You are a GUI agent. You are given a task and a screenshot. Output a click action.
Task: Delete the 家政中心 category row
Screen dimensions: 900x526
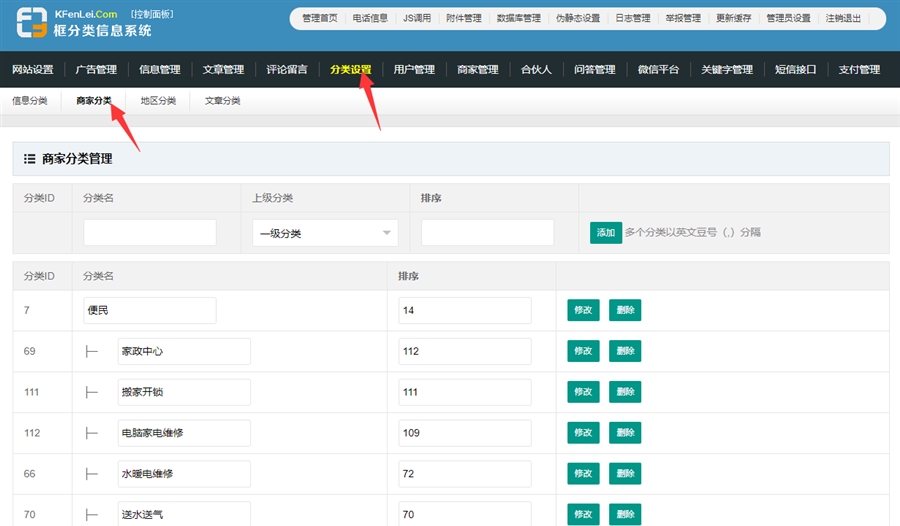point(625,351)
